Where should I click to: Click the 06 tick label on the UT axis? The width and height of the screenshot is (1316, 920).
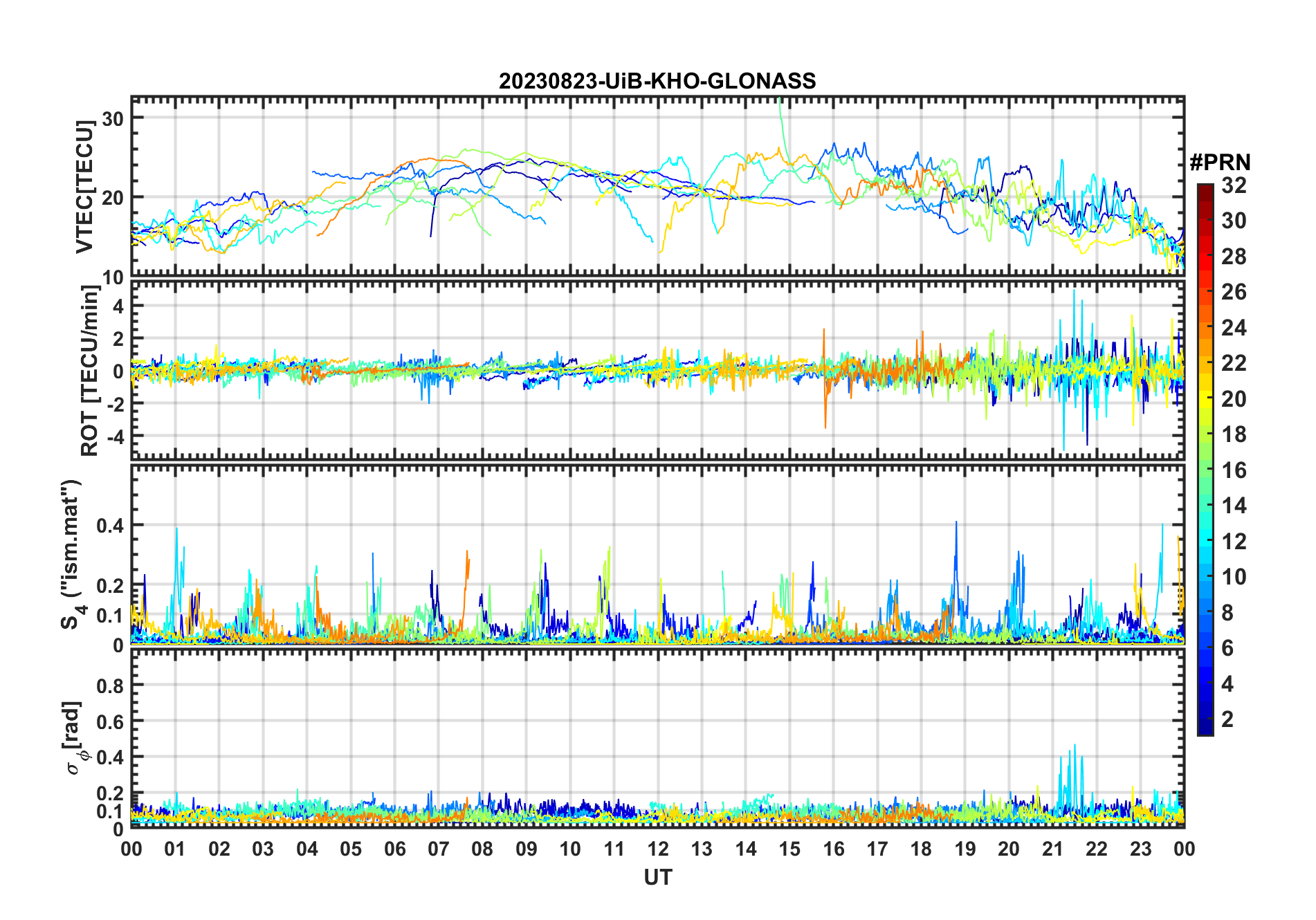click(394, 849)
